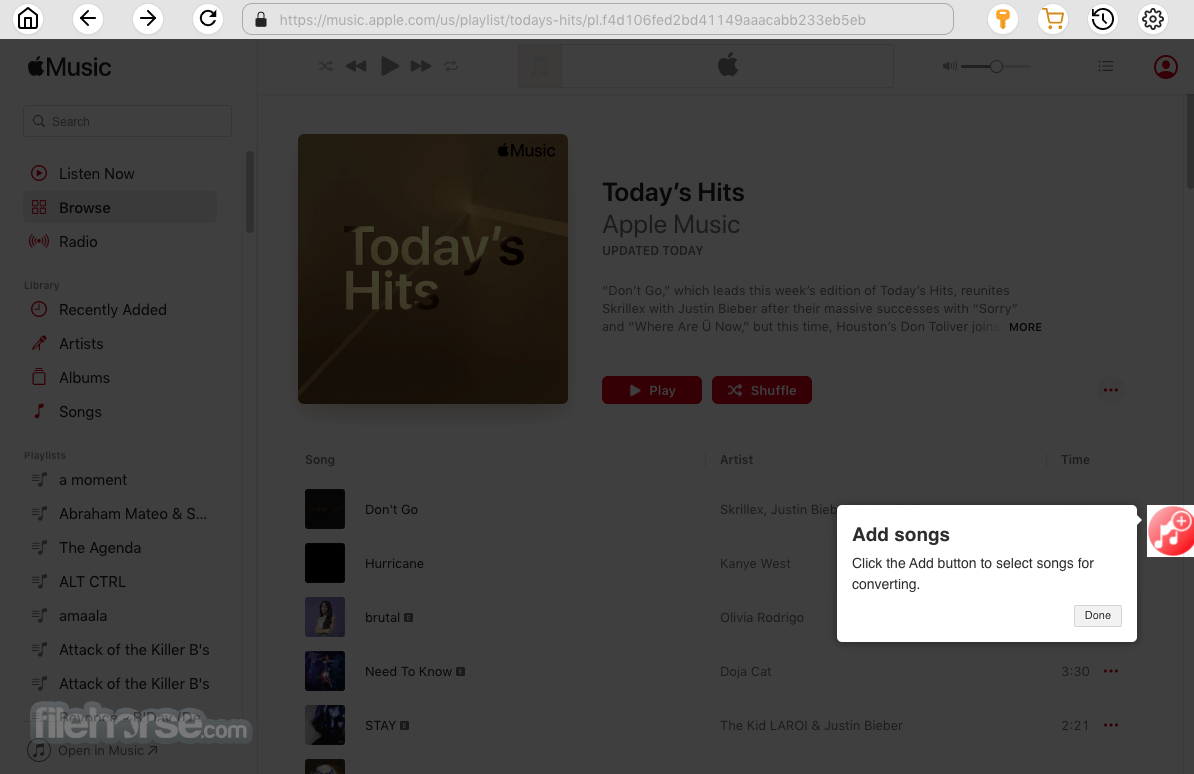Select the song title brutal
This screenshot has width=1194, height=774.
coord(382,618)
